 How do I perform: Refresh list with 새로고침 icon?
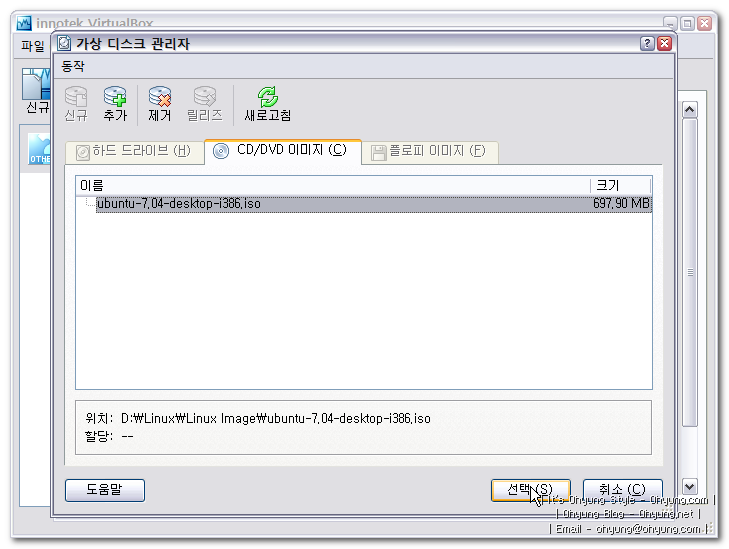tap(268, 103)
